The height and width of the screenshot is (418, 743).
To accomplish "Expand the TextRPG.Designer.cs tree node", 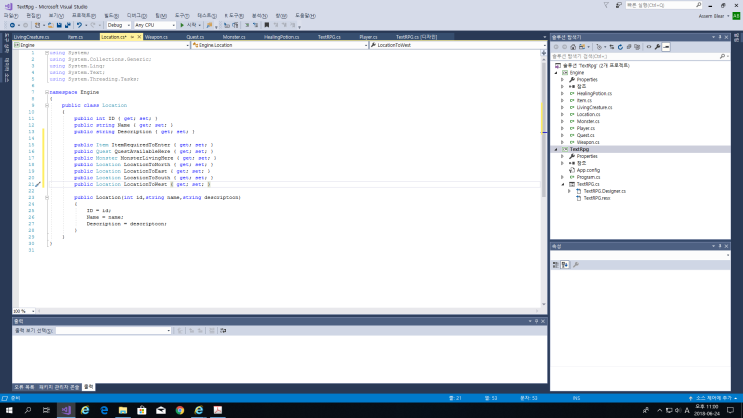I will click(570, 191).
